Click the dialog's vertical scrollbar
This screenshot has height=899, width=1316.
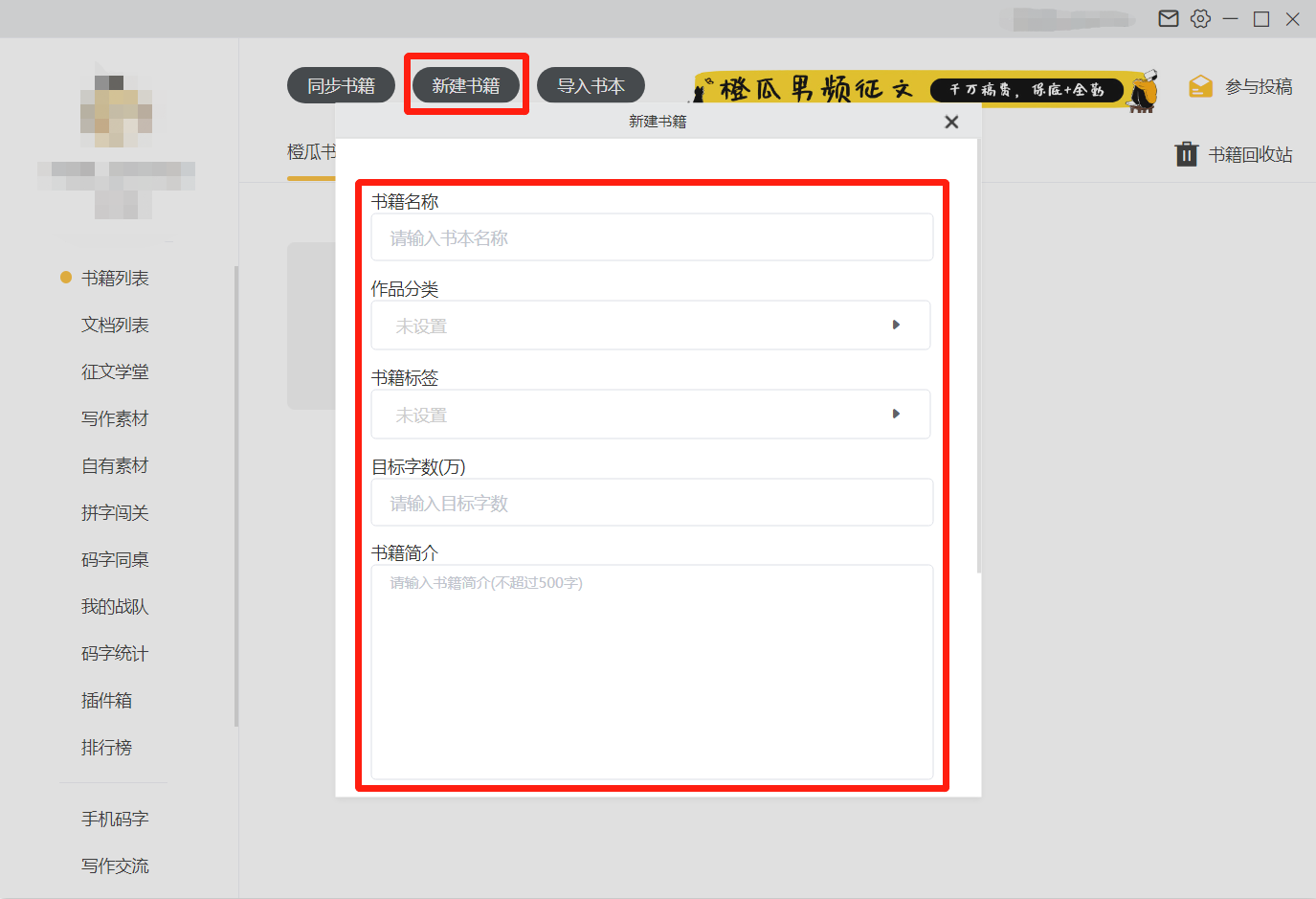pyautogui.click(x=979, y=356)
